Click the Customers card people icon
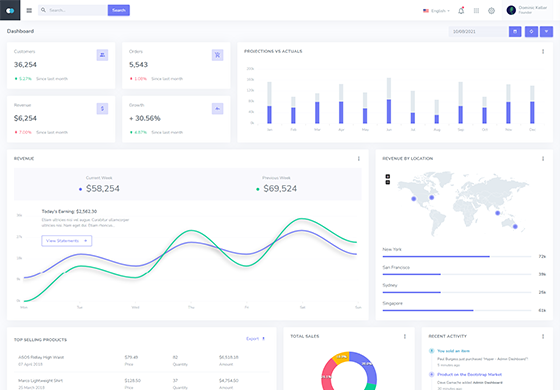560x390 pixels. 102,55
